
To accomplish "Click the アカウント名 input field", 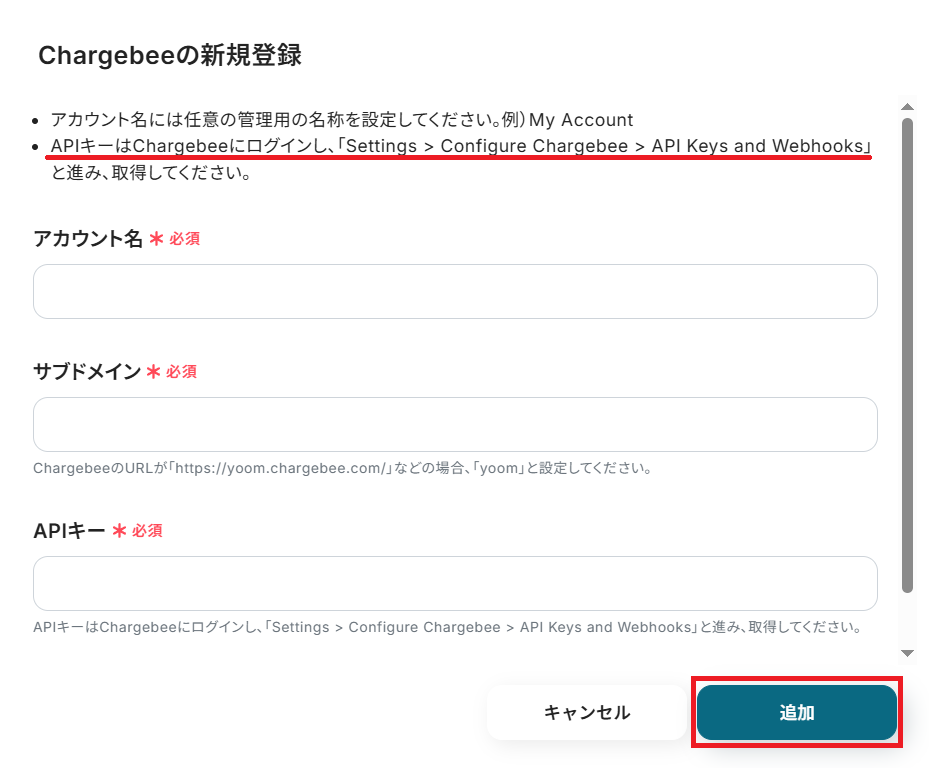I will (x=455, y=292).
